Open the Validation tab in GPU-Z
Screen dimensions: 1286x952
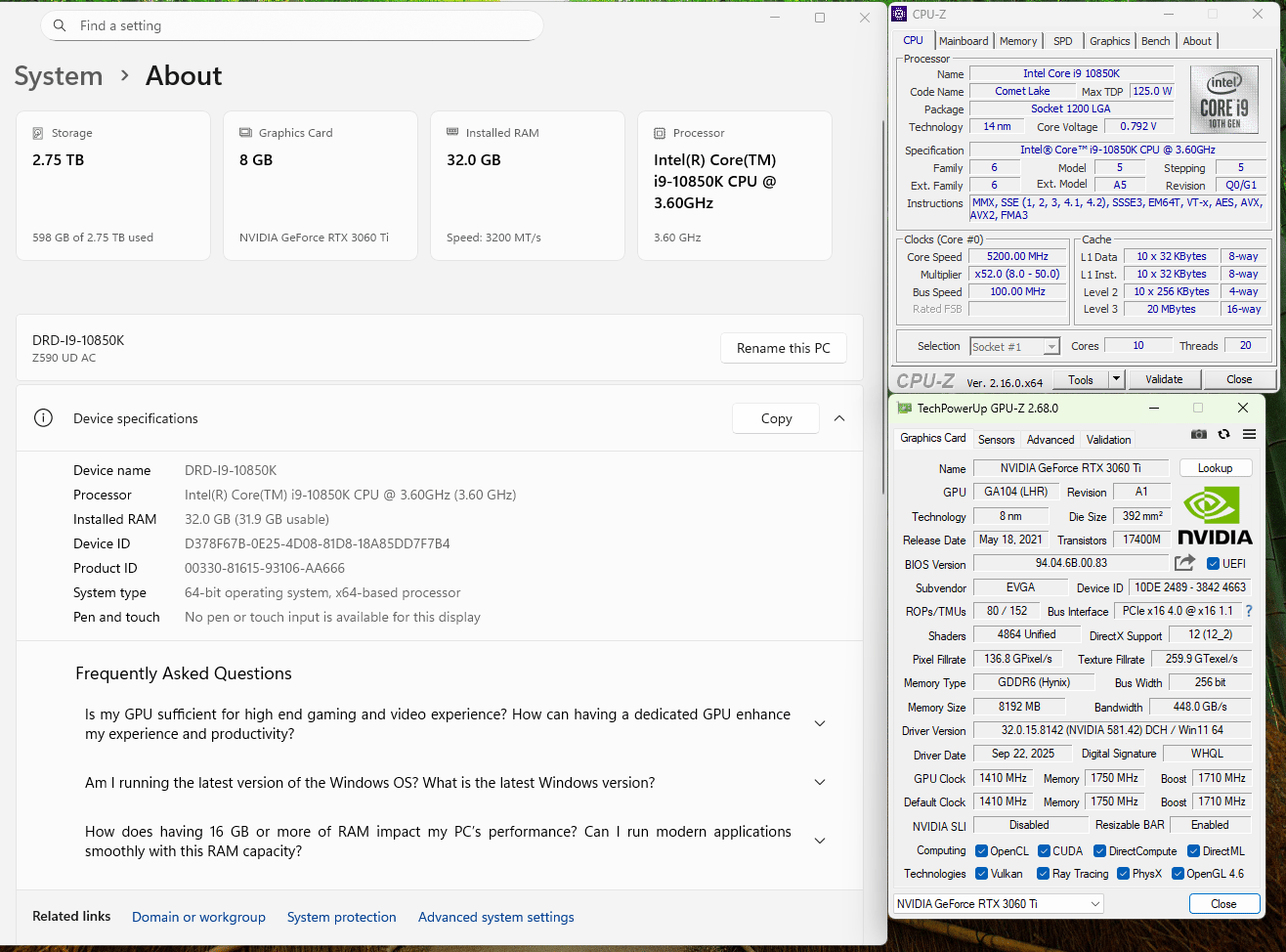(1109, 440)
